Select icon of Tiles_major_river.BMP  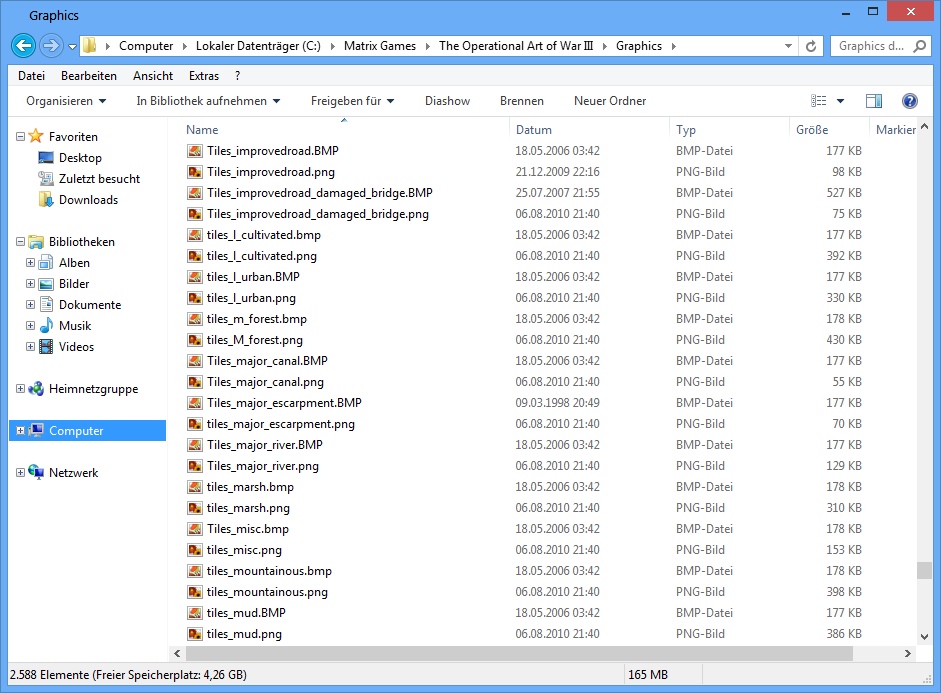pyautogui.click(x=194, y=445)
